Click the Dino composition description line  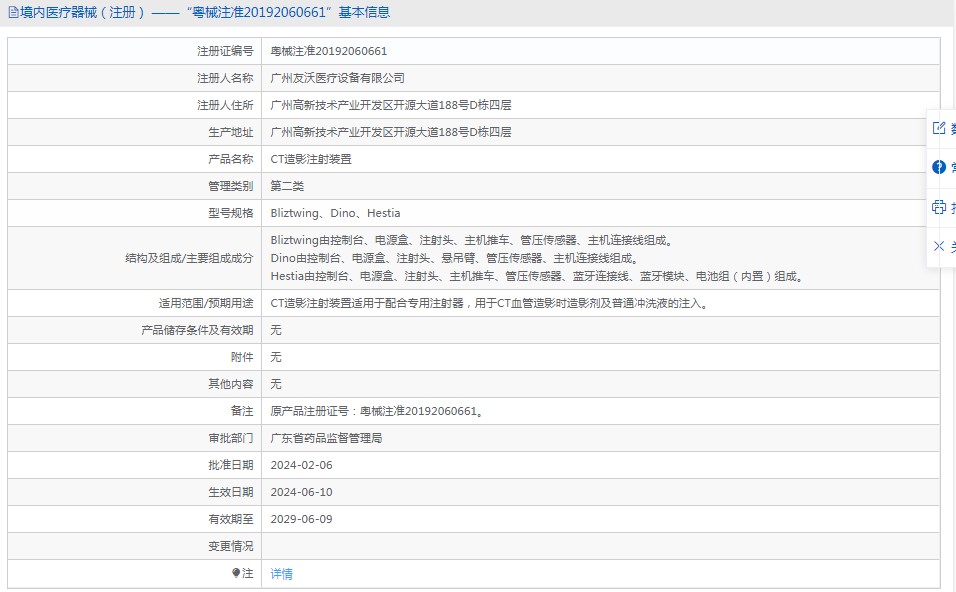(x=455, y=258)
